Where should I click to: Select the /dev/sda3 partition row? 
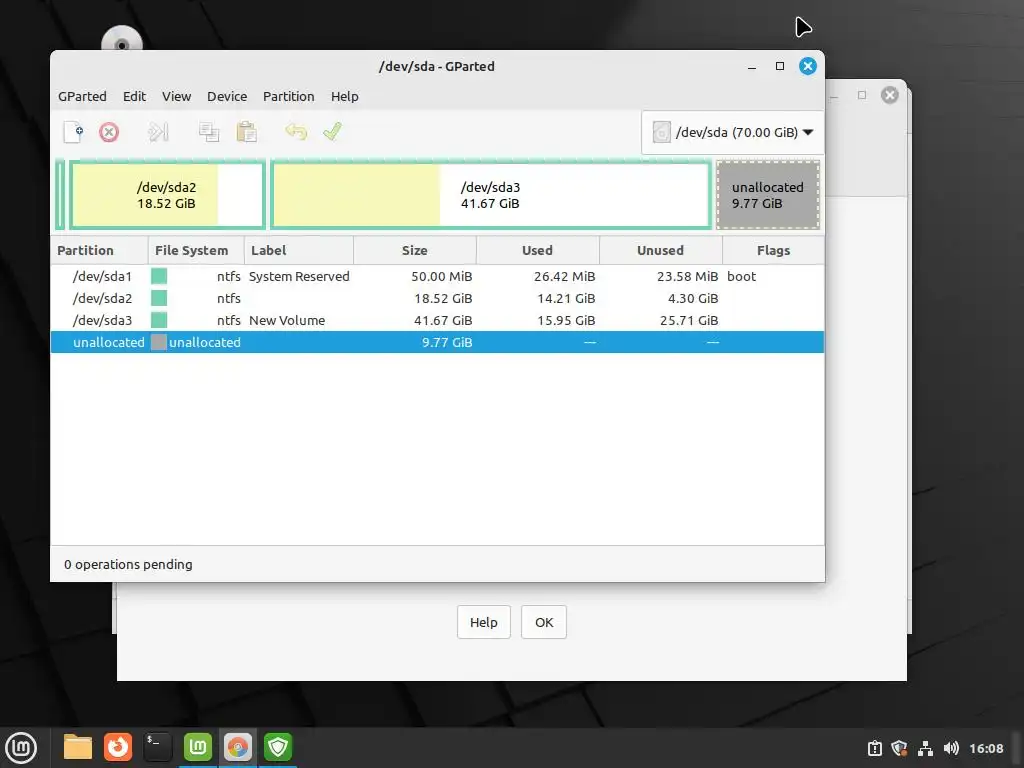click(438, 321)
